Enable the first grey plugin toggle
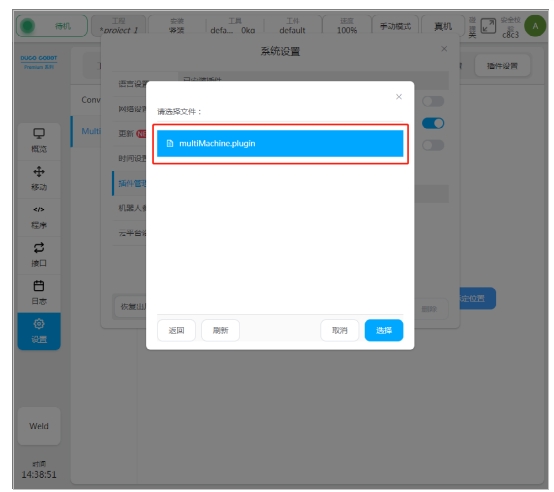Screen dimensions: 554x492 coord(433,101)
